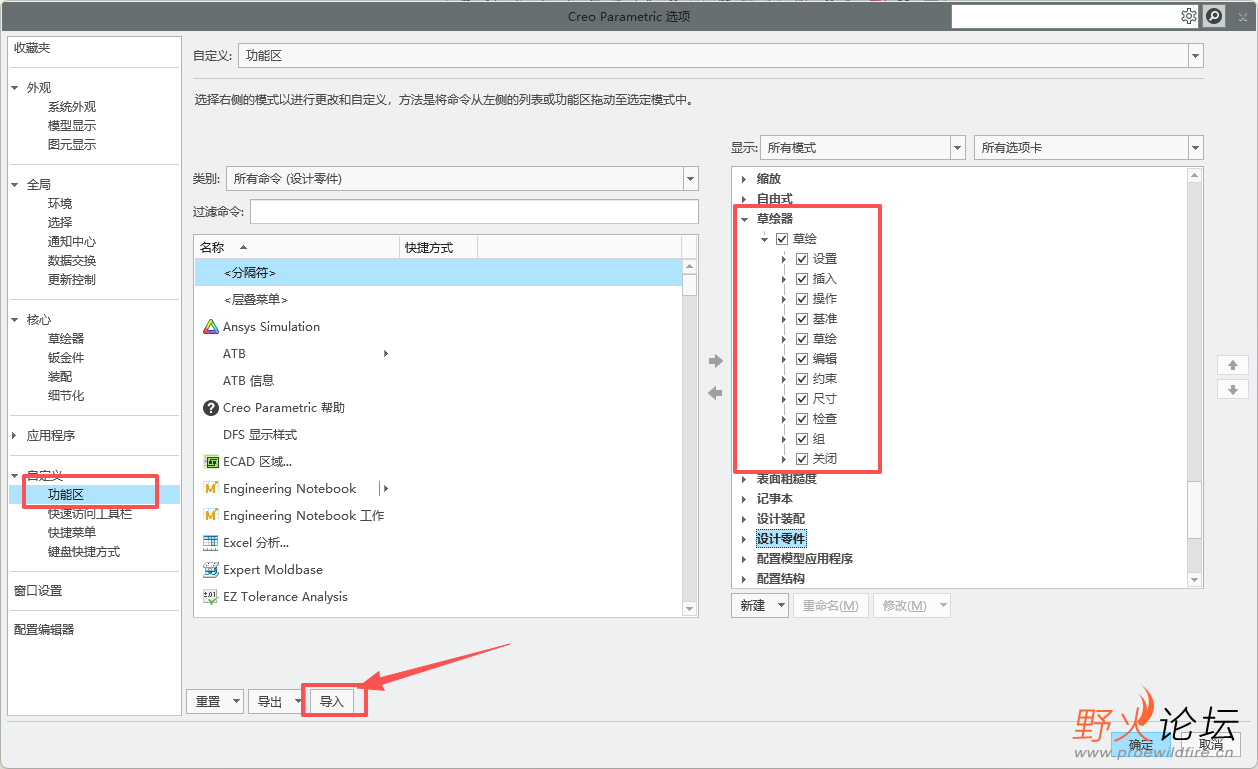Select 收藏夹 in the sidebar
1258x769 pixels.
(x=32, y=48)
